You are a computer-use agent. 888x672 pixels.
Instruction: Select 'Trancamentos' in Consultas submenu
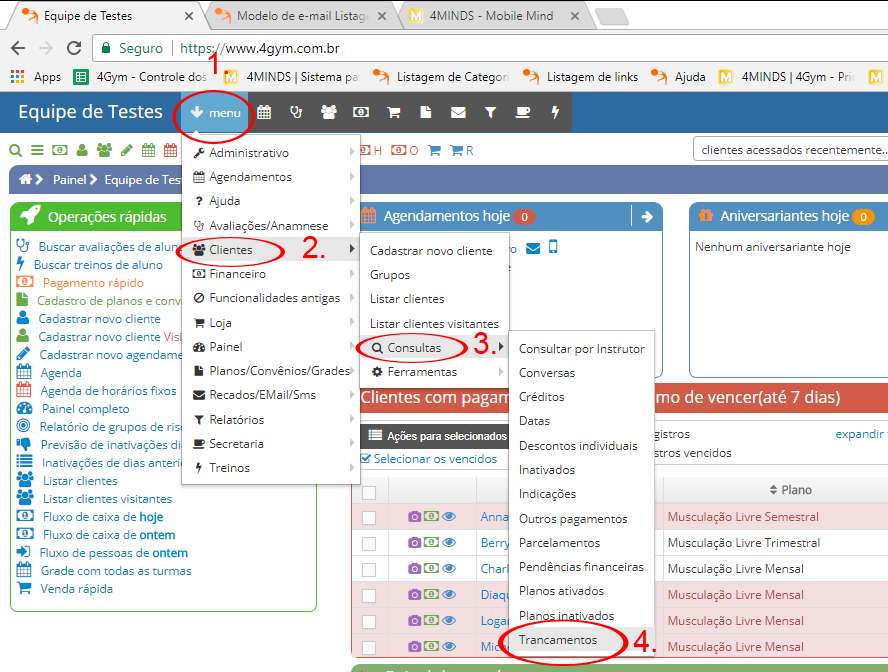coord(557,639)
